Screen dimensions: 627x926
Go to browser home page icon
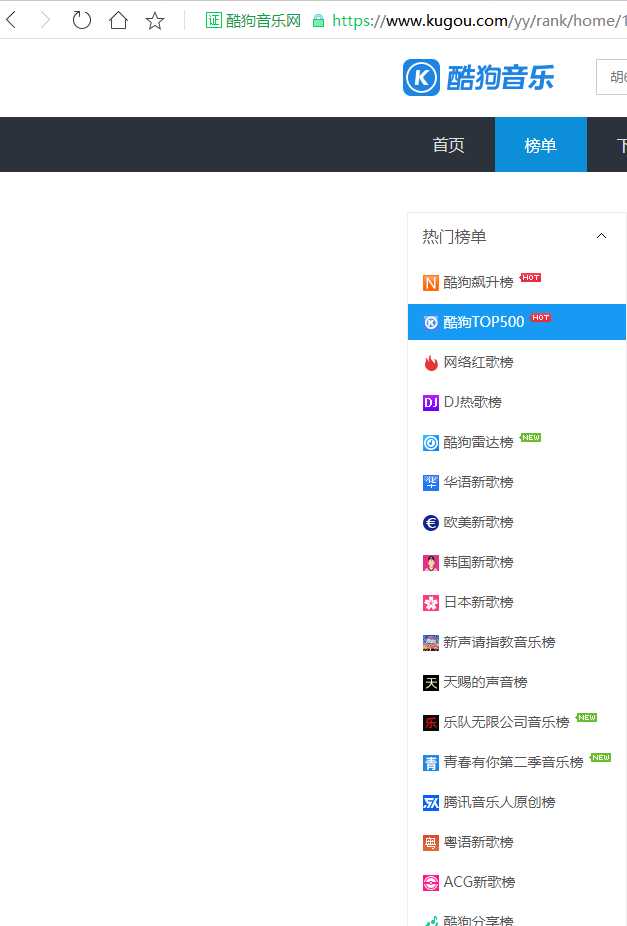click(118, 21)
